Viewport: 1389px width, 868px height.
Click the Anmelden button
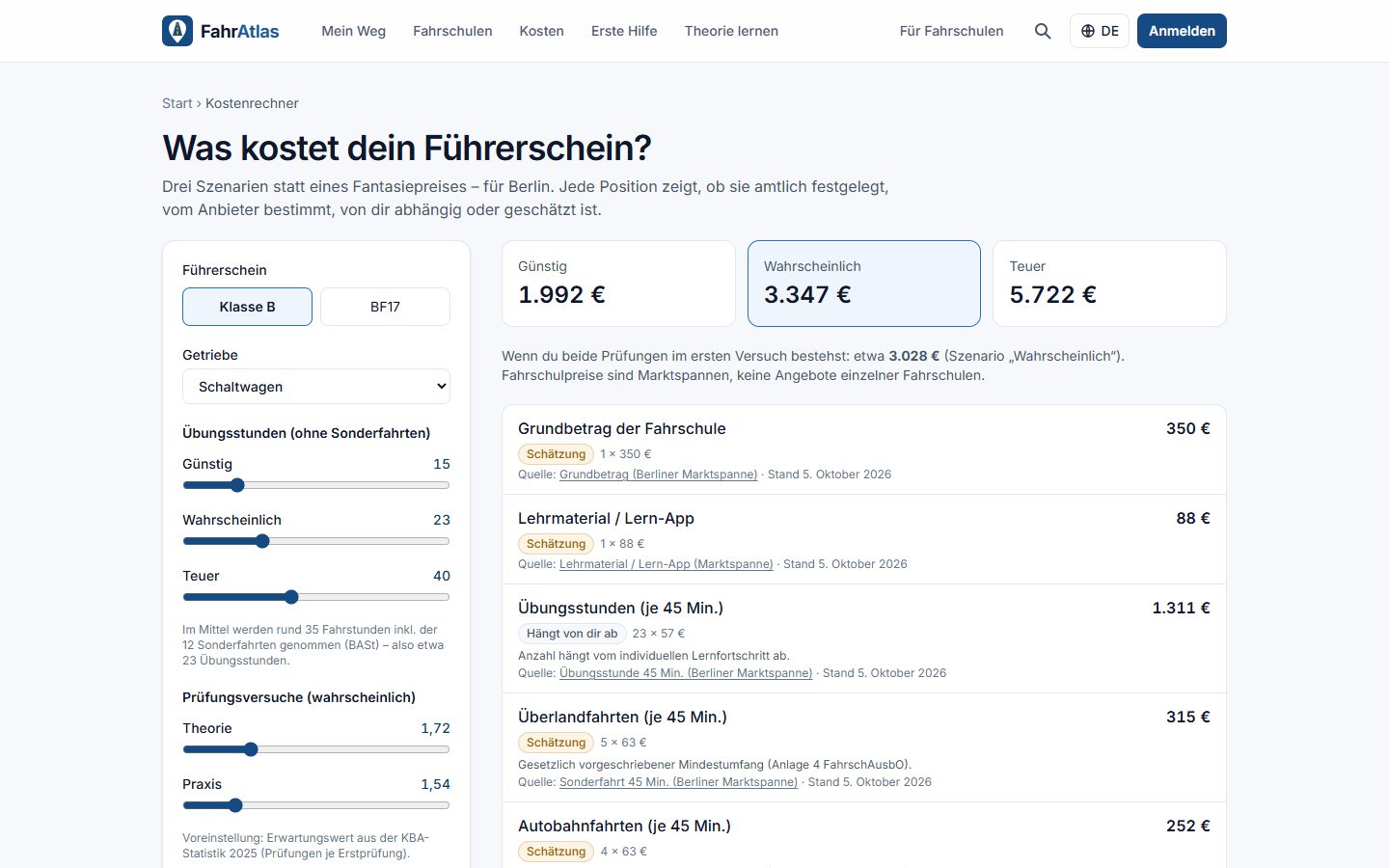pyautogui.click(x=1182, y=31)
